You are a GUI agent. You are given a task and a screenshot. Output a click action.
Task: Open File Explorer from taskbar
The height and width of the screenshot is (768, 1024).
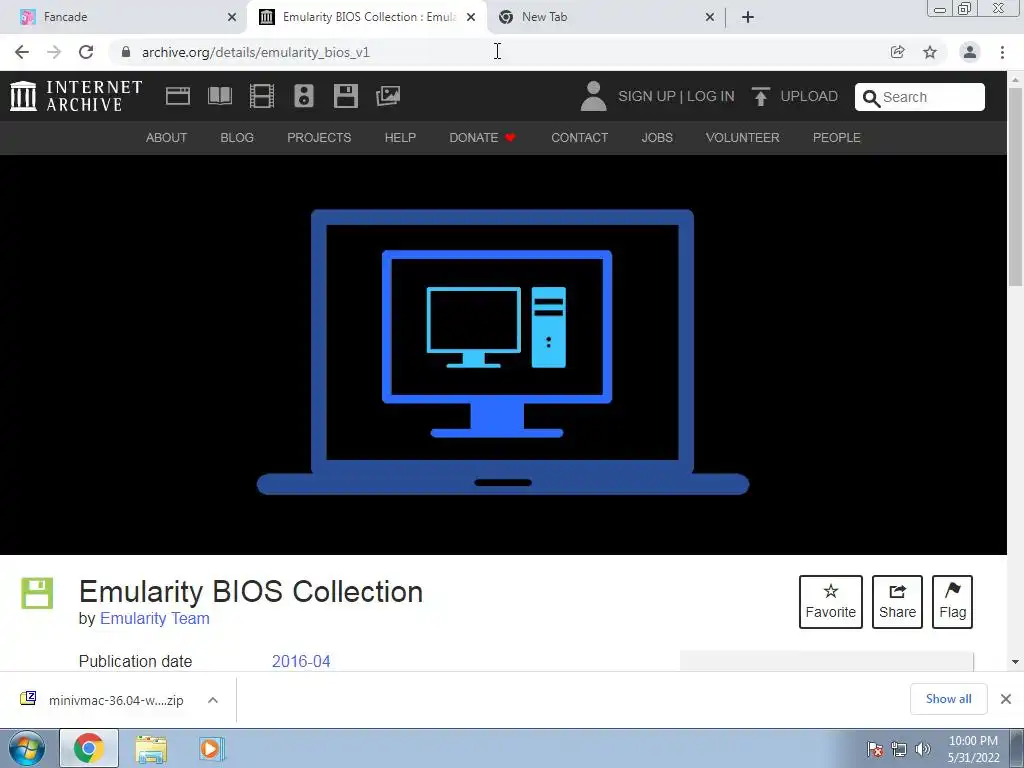point(151,749)
